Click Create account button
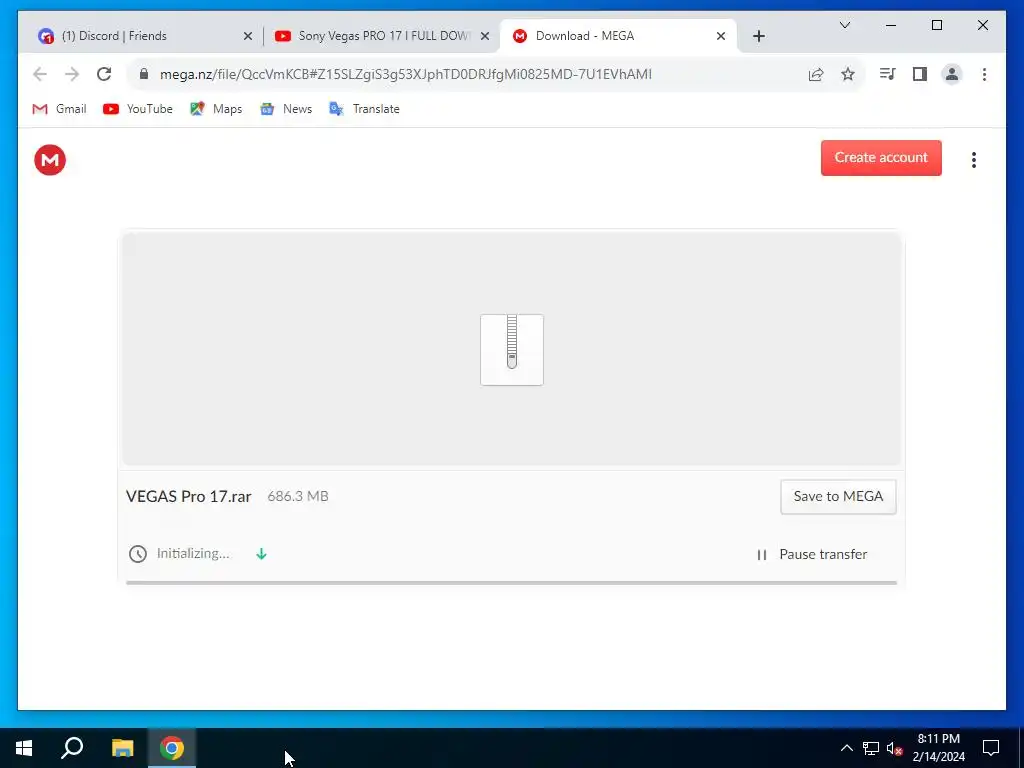The height and width of the screenshot is (768, 1024). pos(881,157)
